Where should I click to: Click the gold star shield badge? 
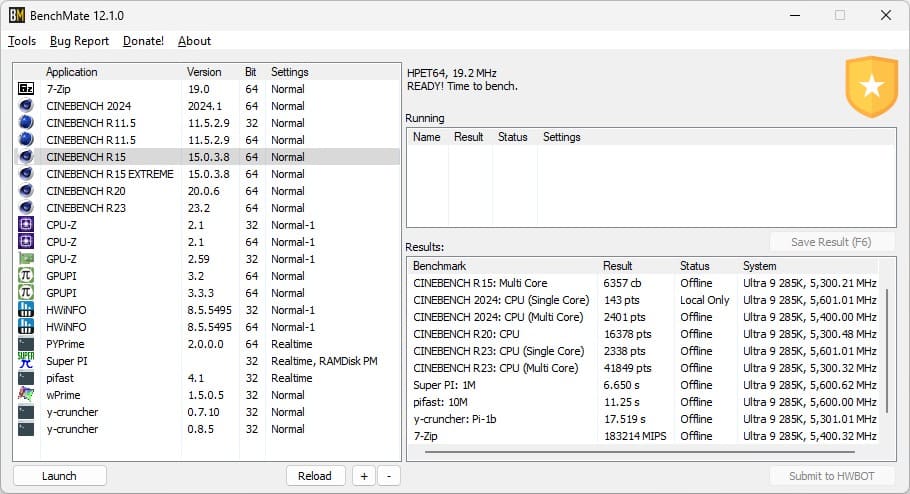pyautogui.click(x=872, y=86)
